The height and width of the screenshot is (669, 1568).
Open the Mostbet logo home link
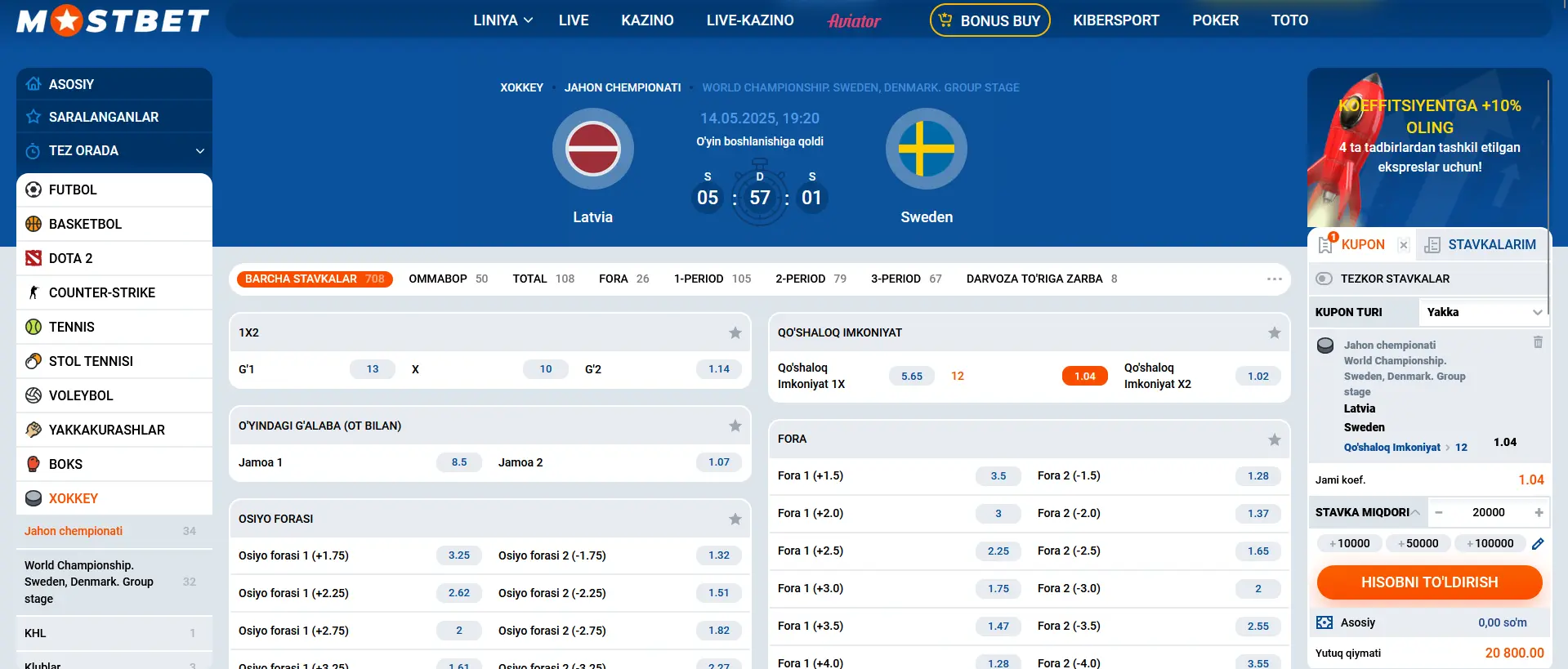coord(113,20)
